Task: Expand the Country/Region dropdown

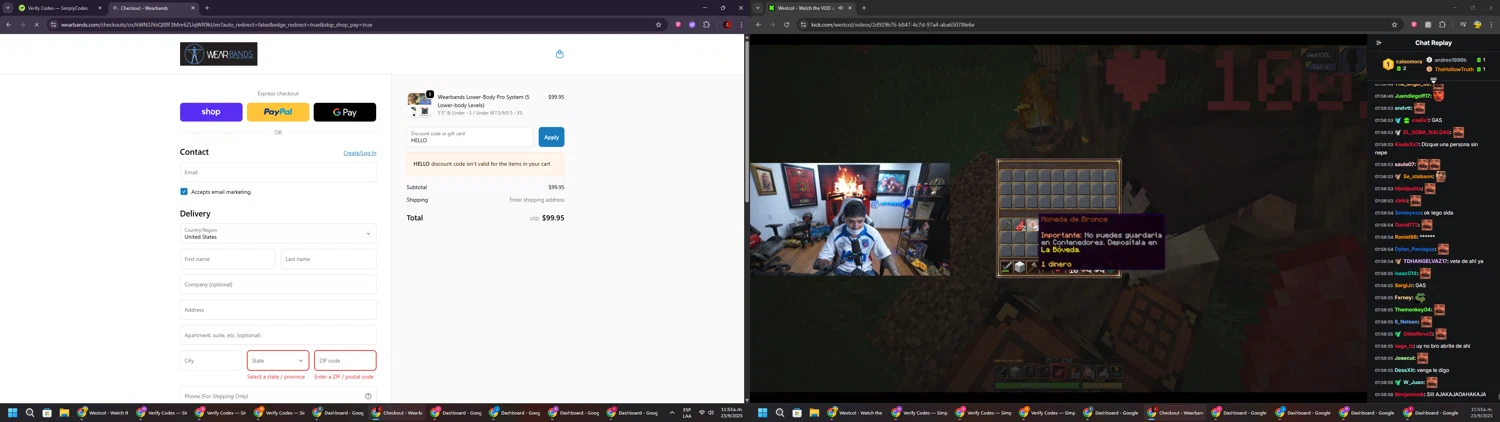Action: [x=278, y=233]
